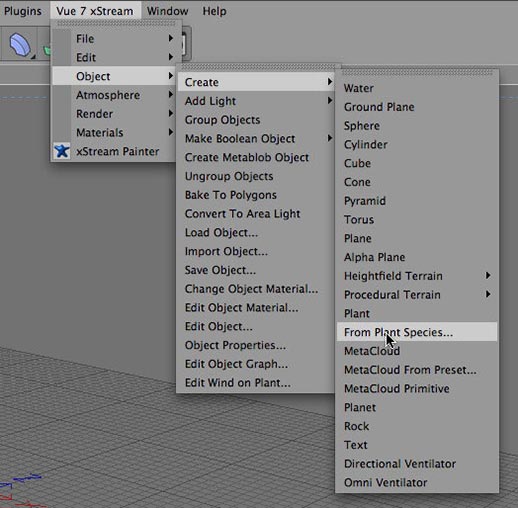Open the Materials submenu

click(114, 133)
